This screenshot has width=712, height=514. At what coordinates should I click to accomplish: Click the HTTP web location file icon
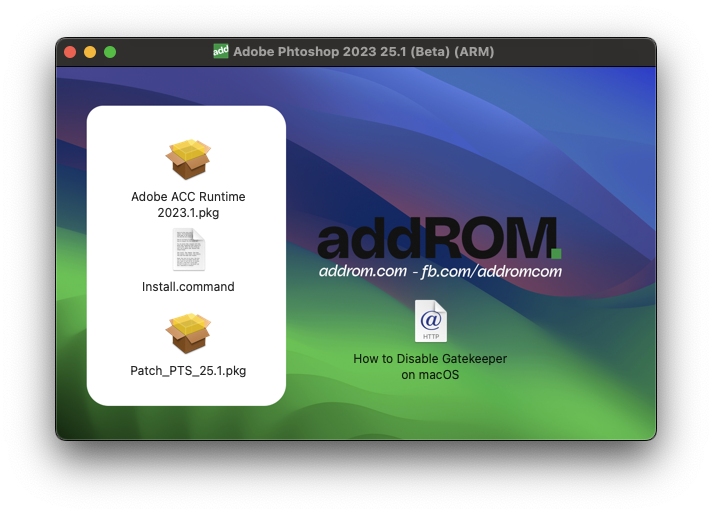(430, 321)
